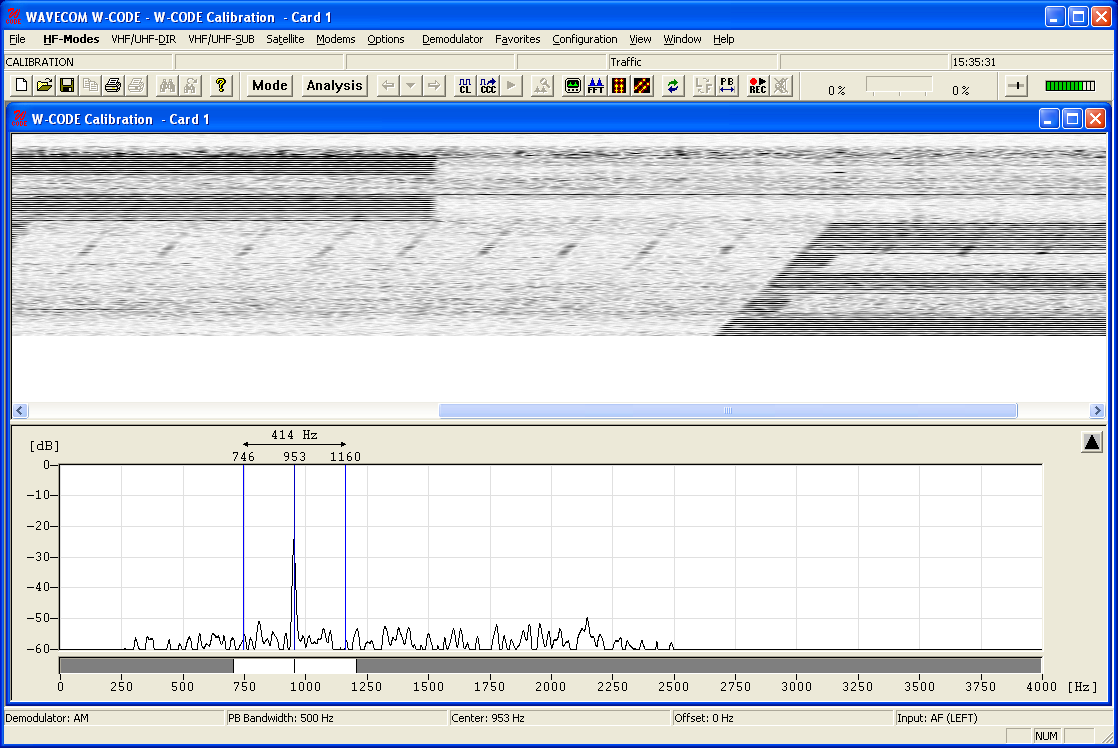Screen dimensions: 1118x748
Task: Save using the floppy disk icon
Action: tap(67, 86)
